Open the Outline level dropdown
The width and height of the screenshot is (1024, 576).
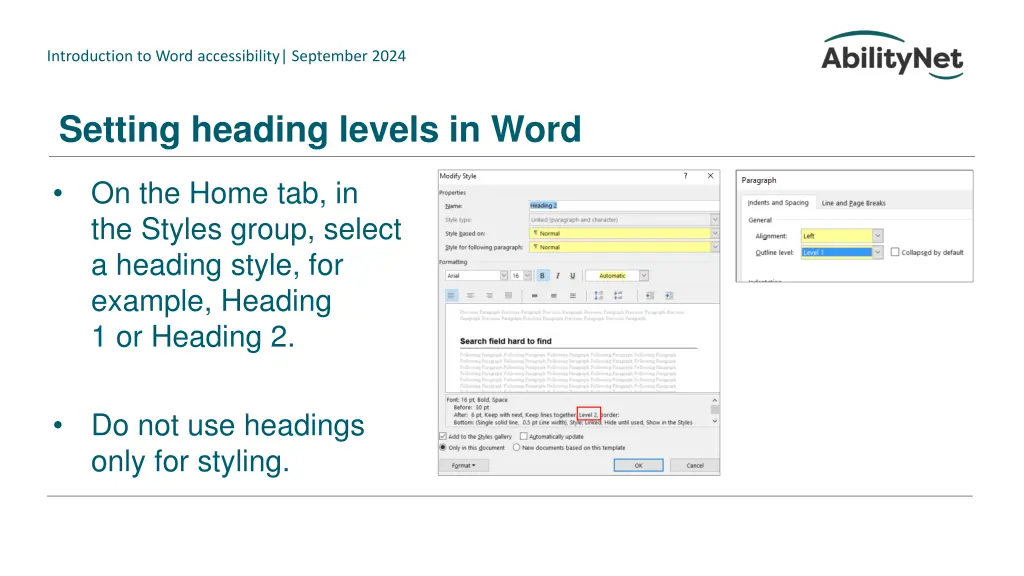pos(878,252)
